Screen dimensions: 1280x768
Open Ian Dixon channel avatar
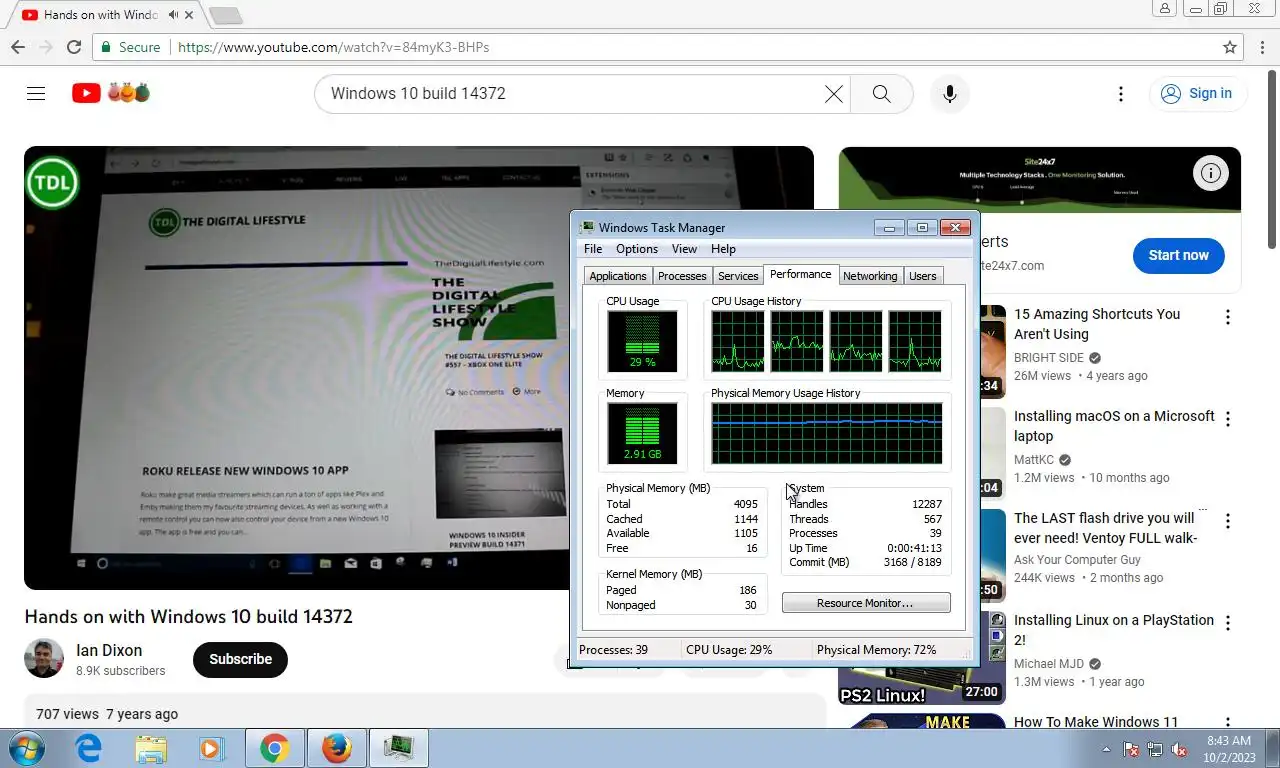click(x=44, y=658)
